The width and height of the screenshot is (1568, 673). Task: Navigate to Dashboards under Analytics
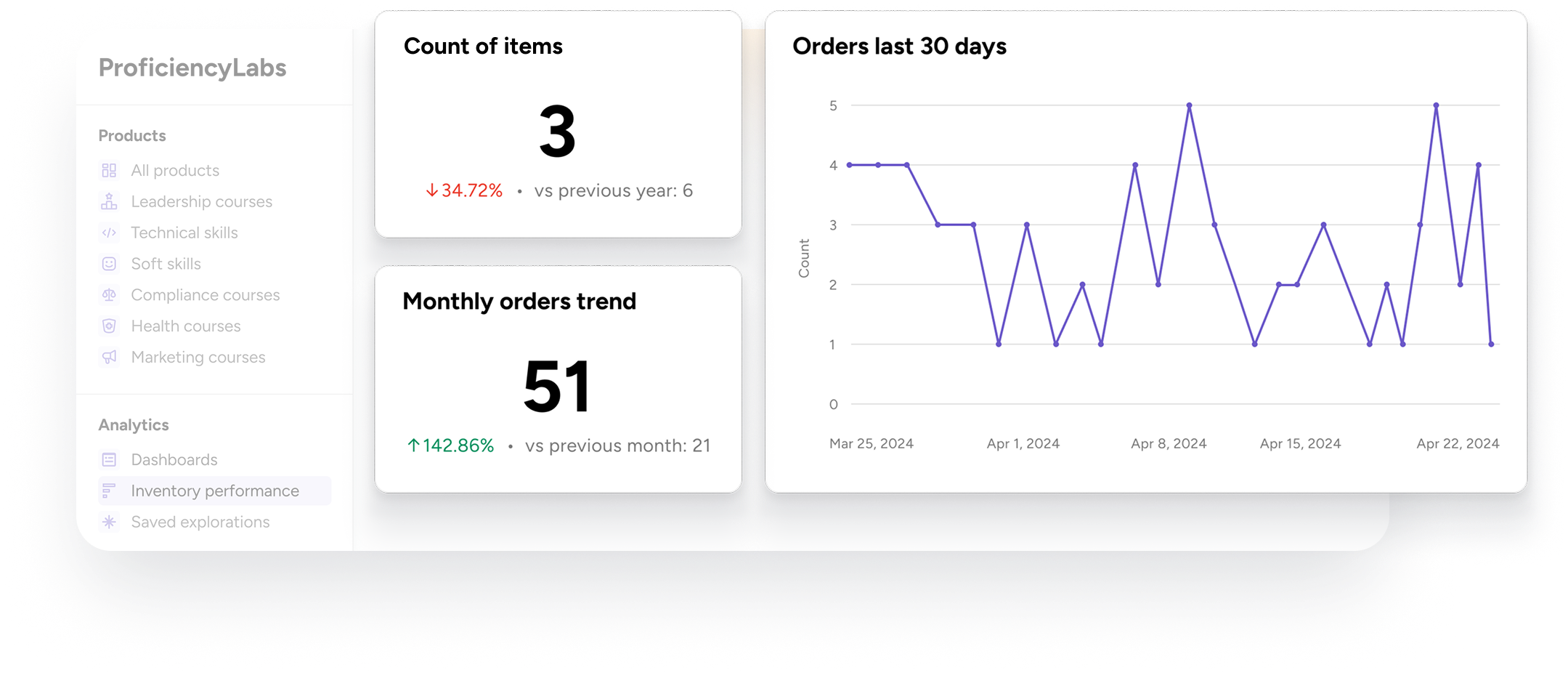(174, 459)
